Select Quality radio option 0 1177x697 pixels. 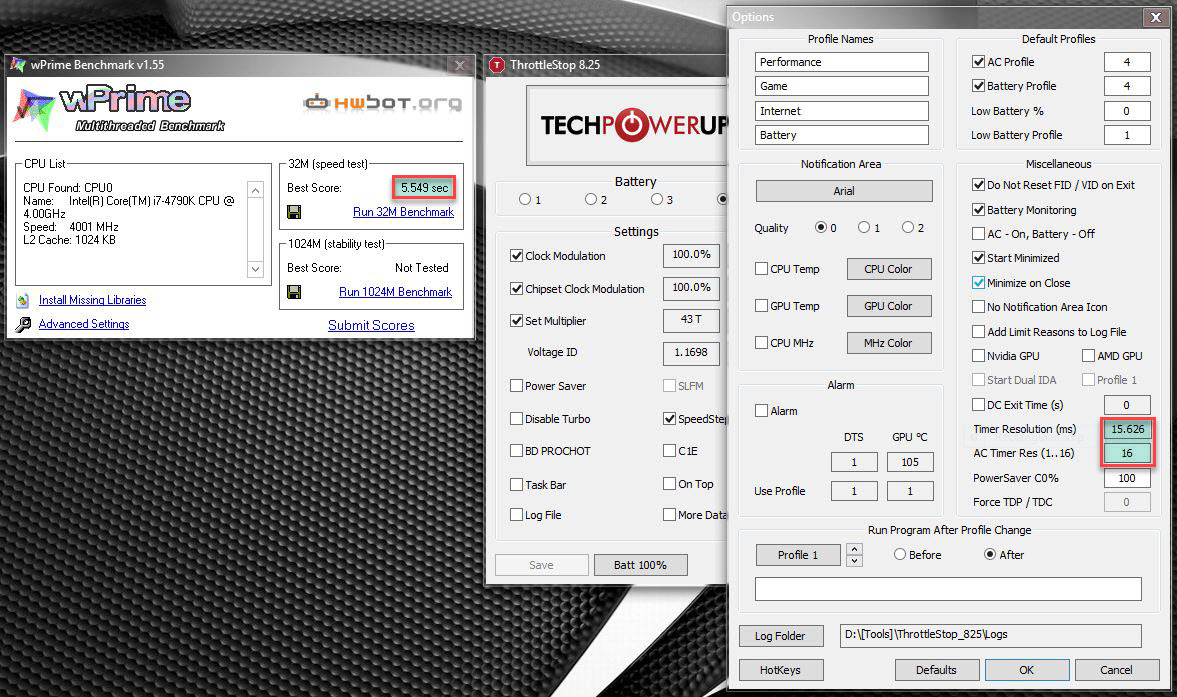click(820, 227)
